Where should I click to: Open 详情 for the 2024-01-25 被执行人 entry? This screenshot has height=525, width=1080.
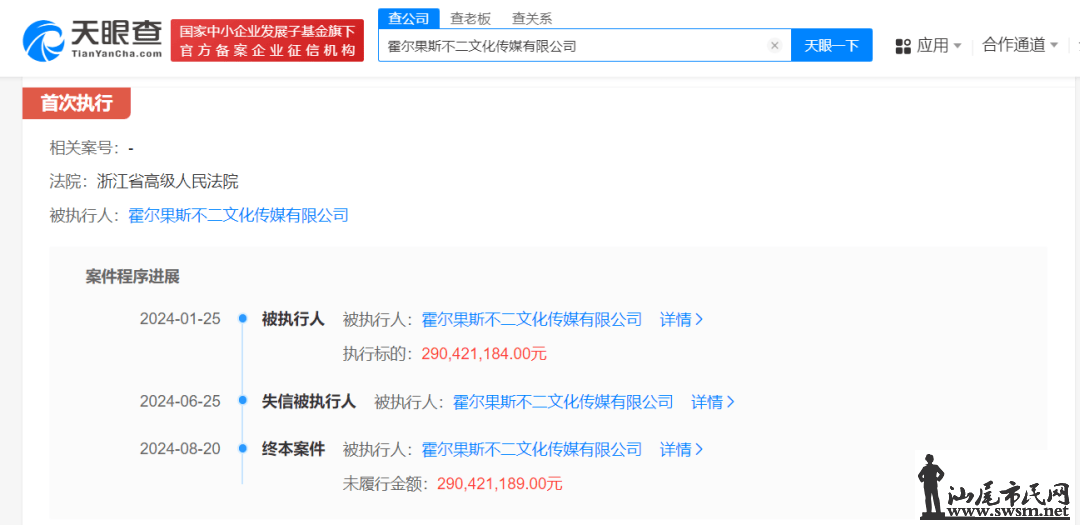[681, 319]
